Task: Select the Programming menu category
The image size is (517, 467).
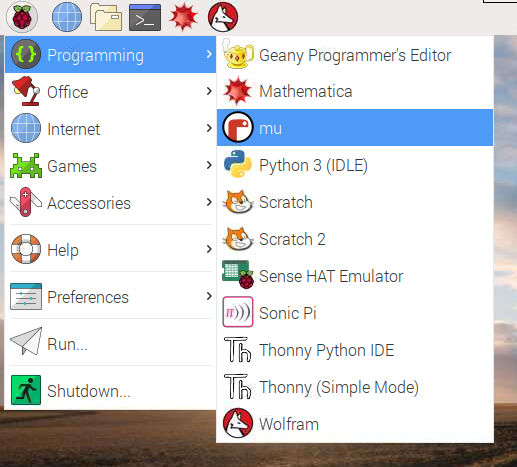Action: (x=110, y=54)
